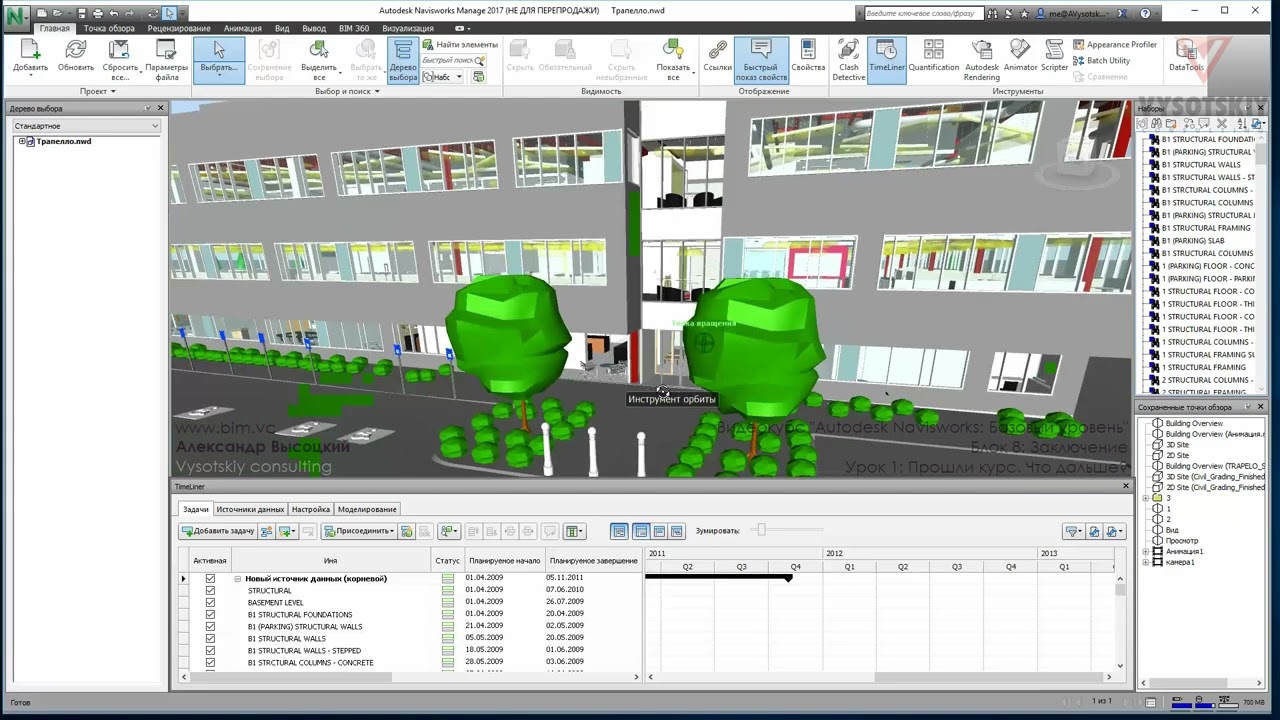The height and width of the screenshot is (720, 1280).
Task: Expand the камера1 saved viewpoint node
Action: tap(1146, 562)
